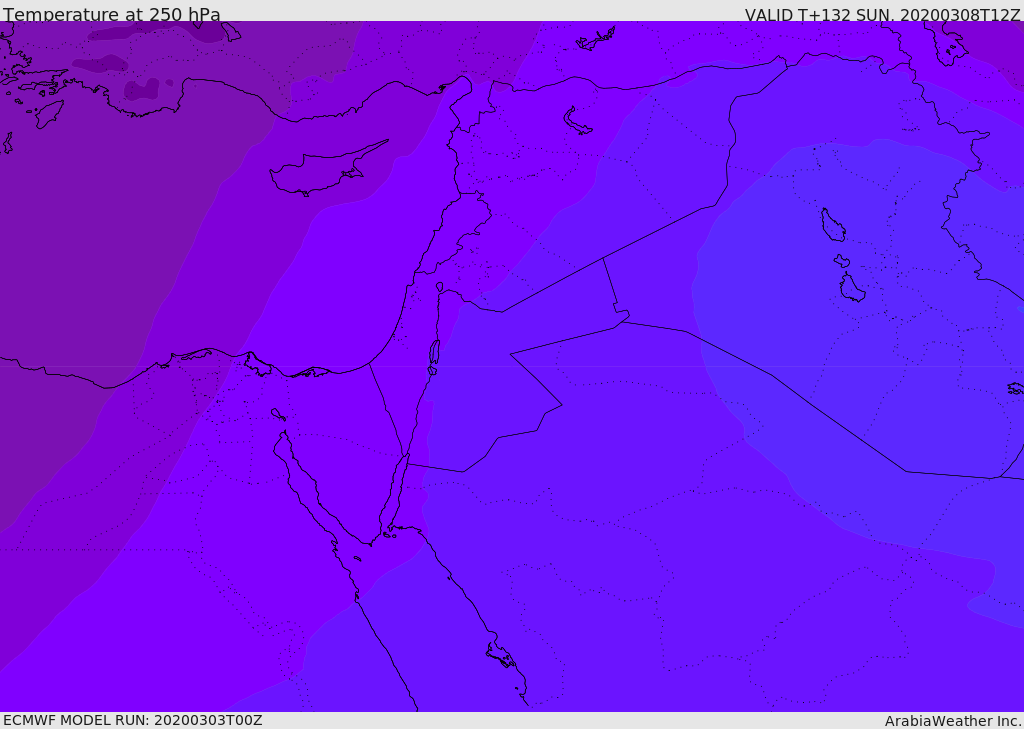Click the "Temperature at 250 hPa" title text

[112, 14]
